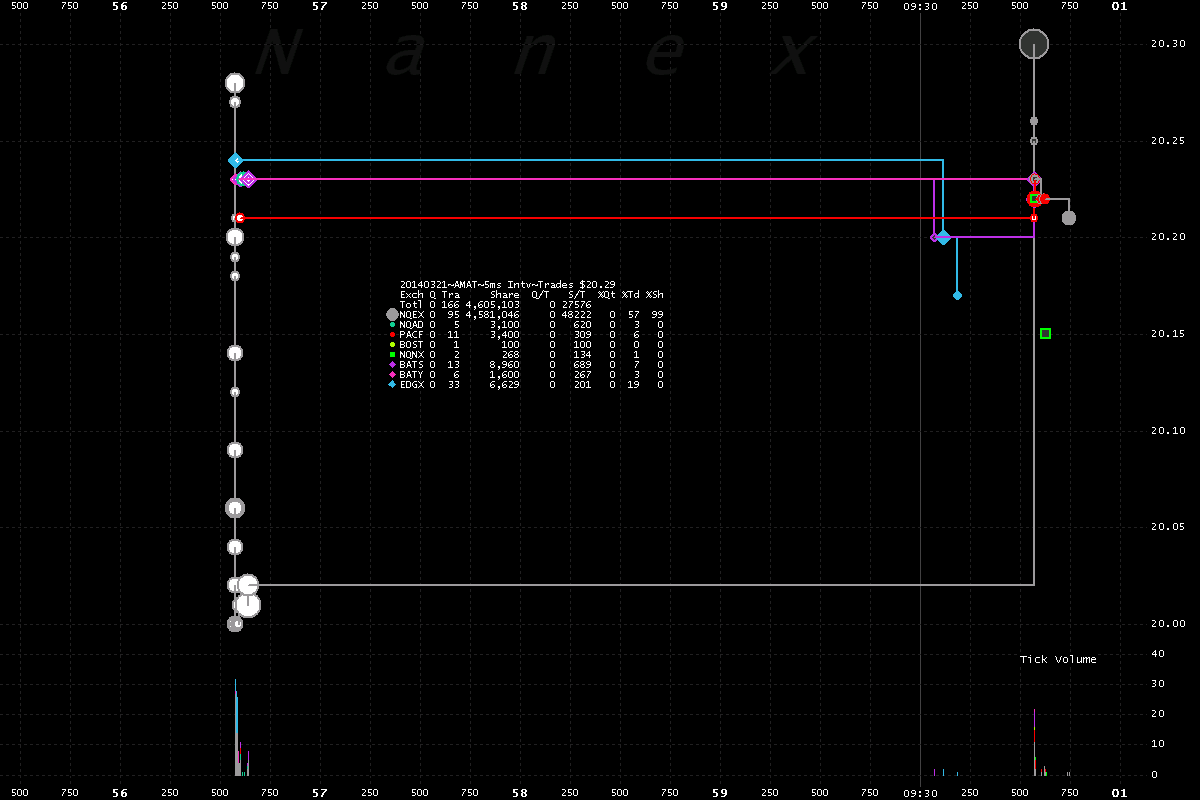The width and height of the screenshot is (1200, 800).
Task: Click the 20.15 price axis label
Action: (x=1168, y=334)
